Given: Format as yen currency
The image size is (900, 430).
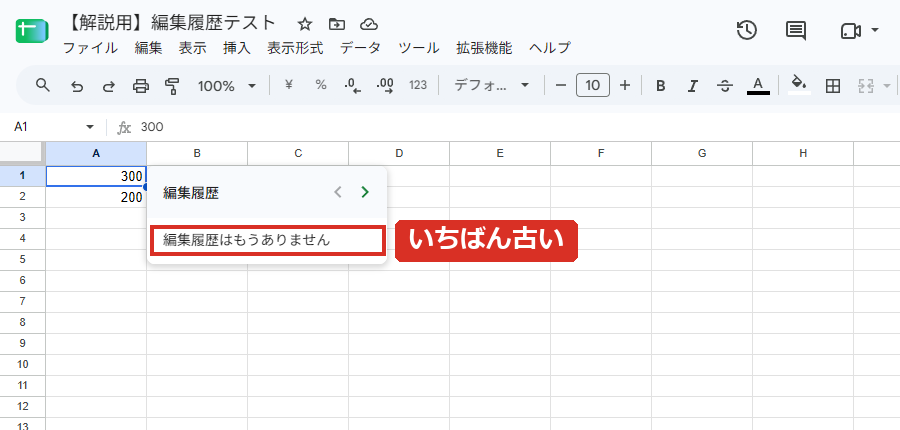Looking at the screenshot, I should click(x=289, y=85).
